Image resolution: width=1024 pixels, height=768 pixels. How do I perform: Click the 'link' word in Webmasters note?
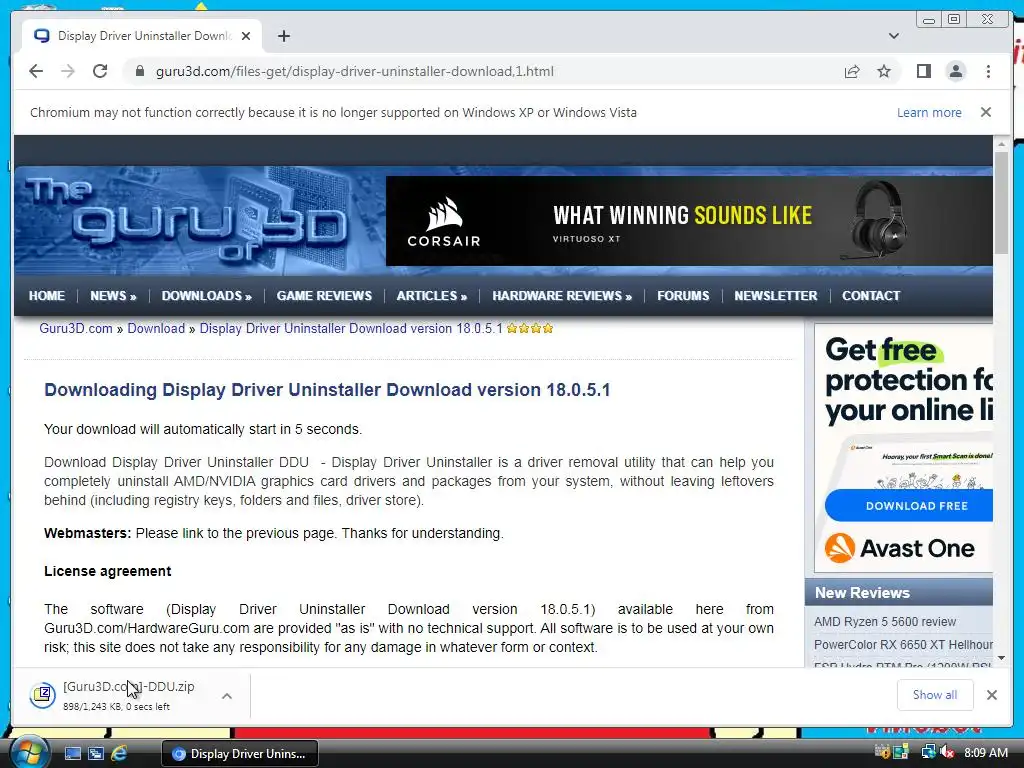[x=193, y=534]
